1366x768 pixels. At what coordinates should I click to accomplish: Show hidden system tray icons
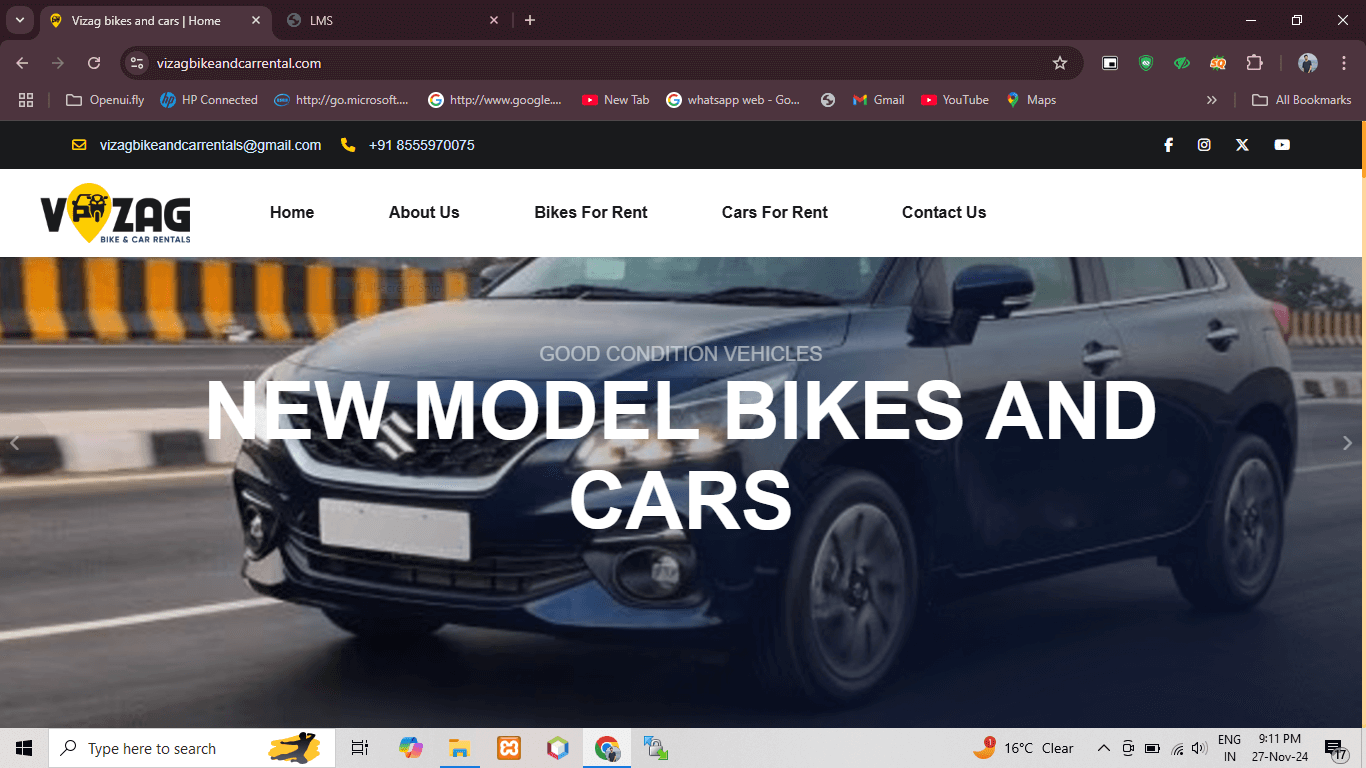pyautogui.click(x=1103, y=748)
